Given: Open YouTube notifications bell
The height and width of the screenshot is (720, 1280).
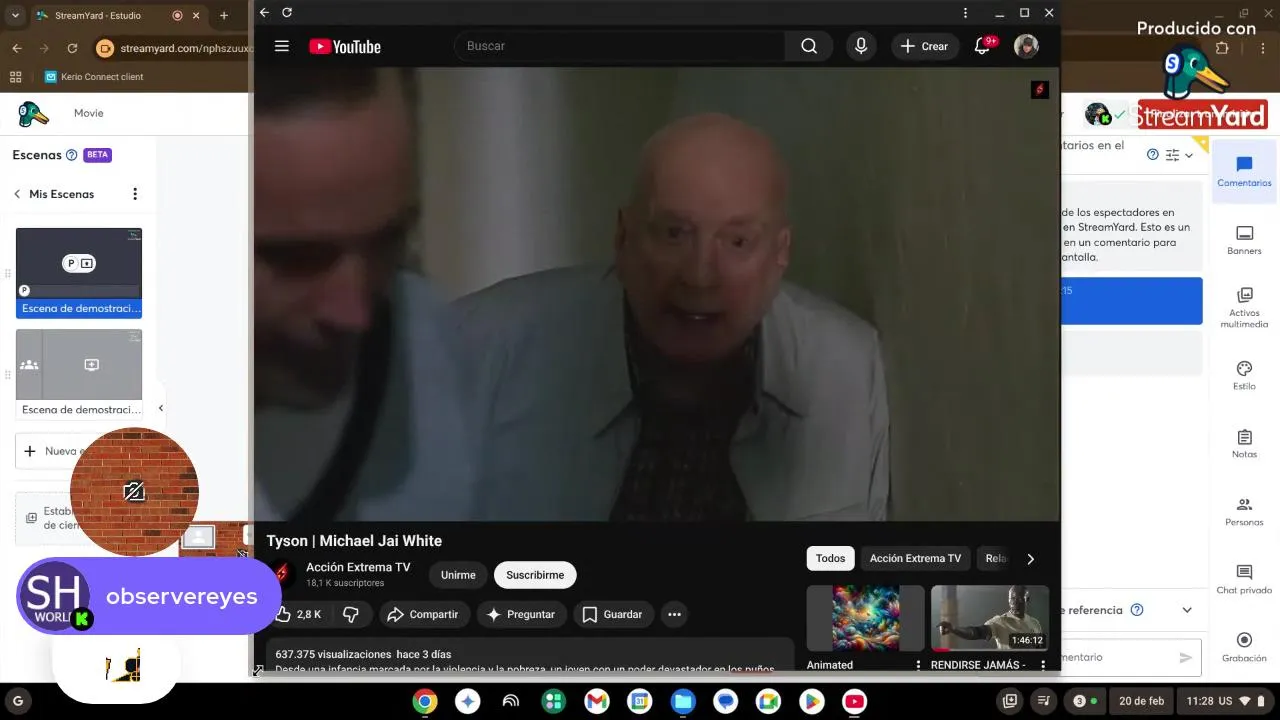Looking at the screenshot, I should pyautogui.click(x=983, y=46).
